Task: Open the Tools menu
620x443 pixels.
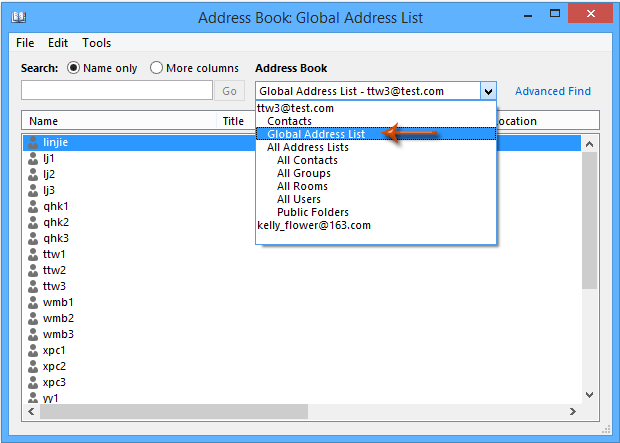Action: (x=96, y=43)
